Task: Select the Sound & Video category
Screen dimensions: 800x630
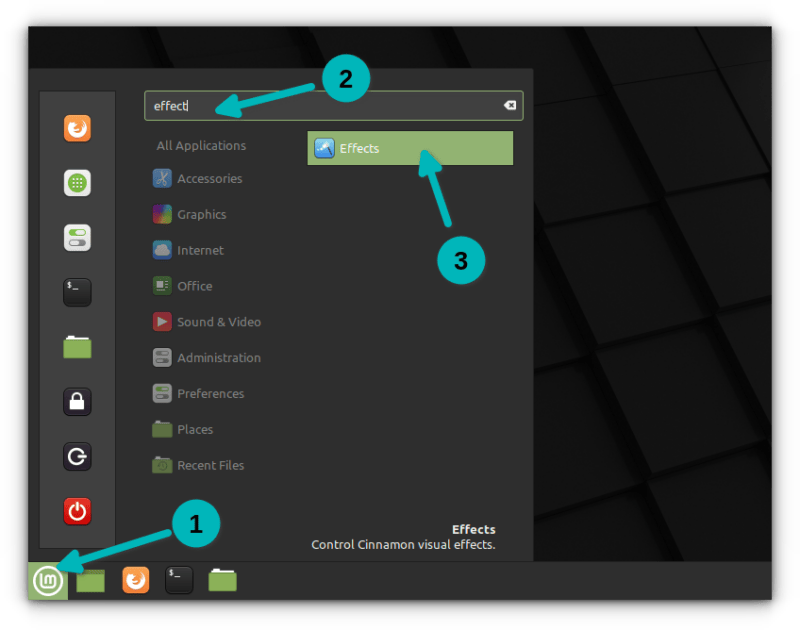Action: tap(218, 322)
